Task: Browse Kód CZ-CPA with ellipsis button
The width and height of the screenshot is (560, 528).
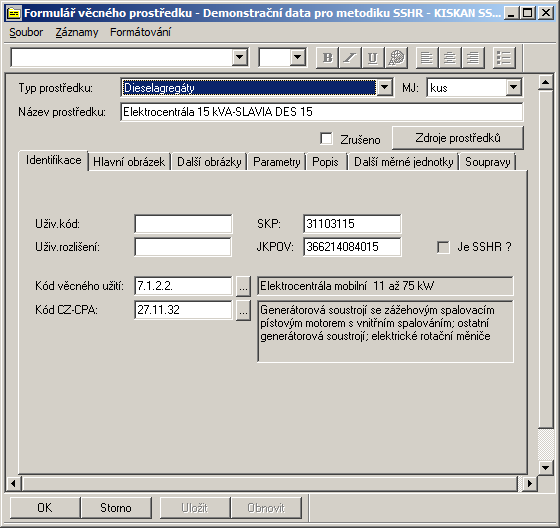Action: click(x=243, y=310)
